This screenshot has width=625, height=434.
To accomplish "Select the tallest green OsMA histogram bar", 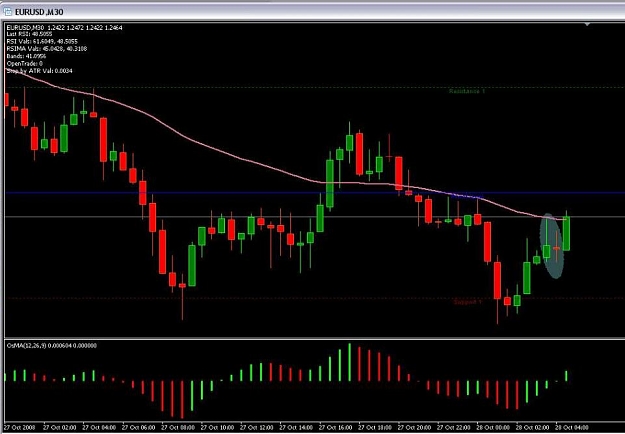I will point(350,362).
